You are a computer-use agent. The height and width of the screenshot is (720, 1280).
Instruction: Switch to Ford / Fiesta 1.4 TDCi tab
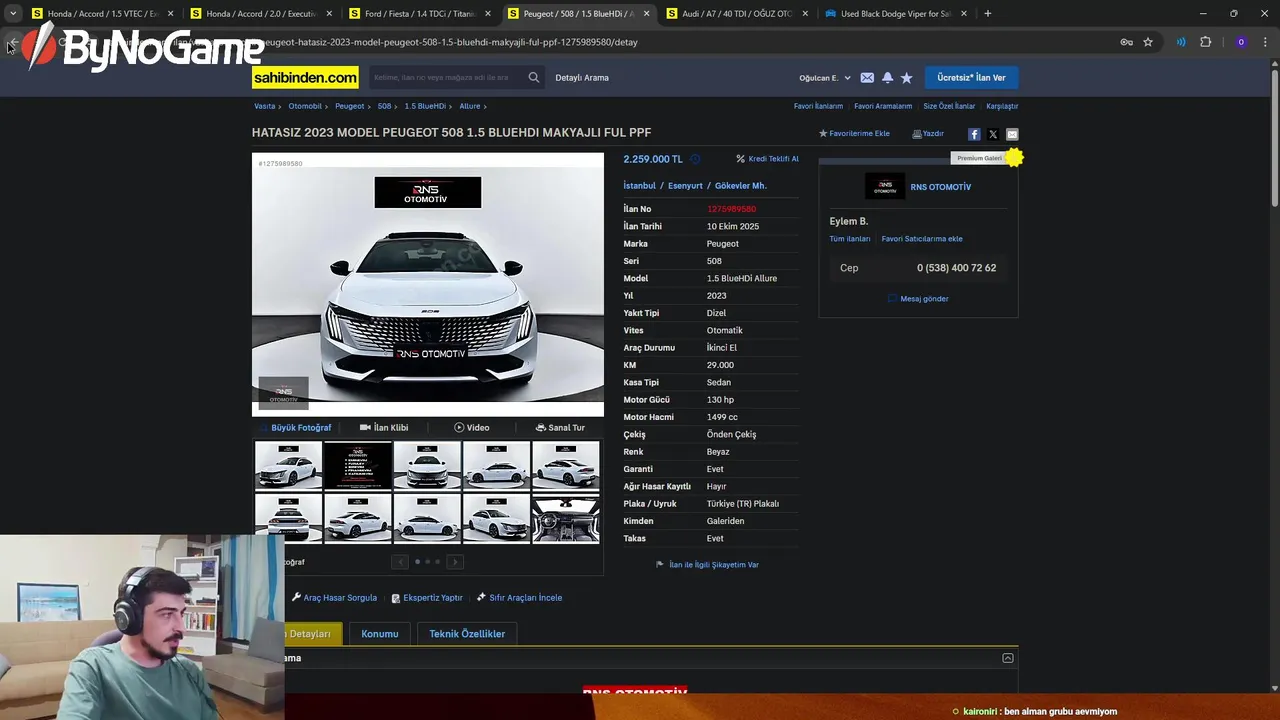tap(418, 14)
